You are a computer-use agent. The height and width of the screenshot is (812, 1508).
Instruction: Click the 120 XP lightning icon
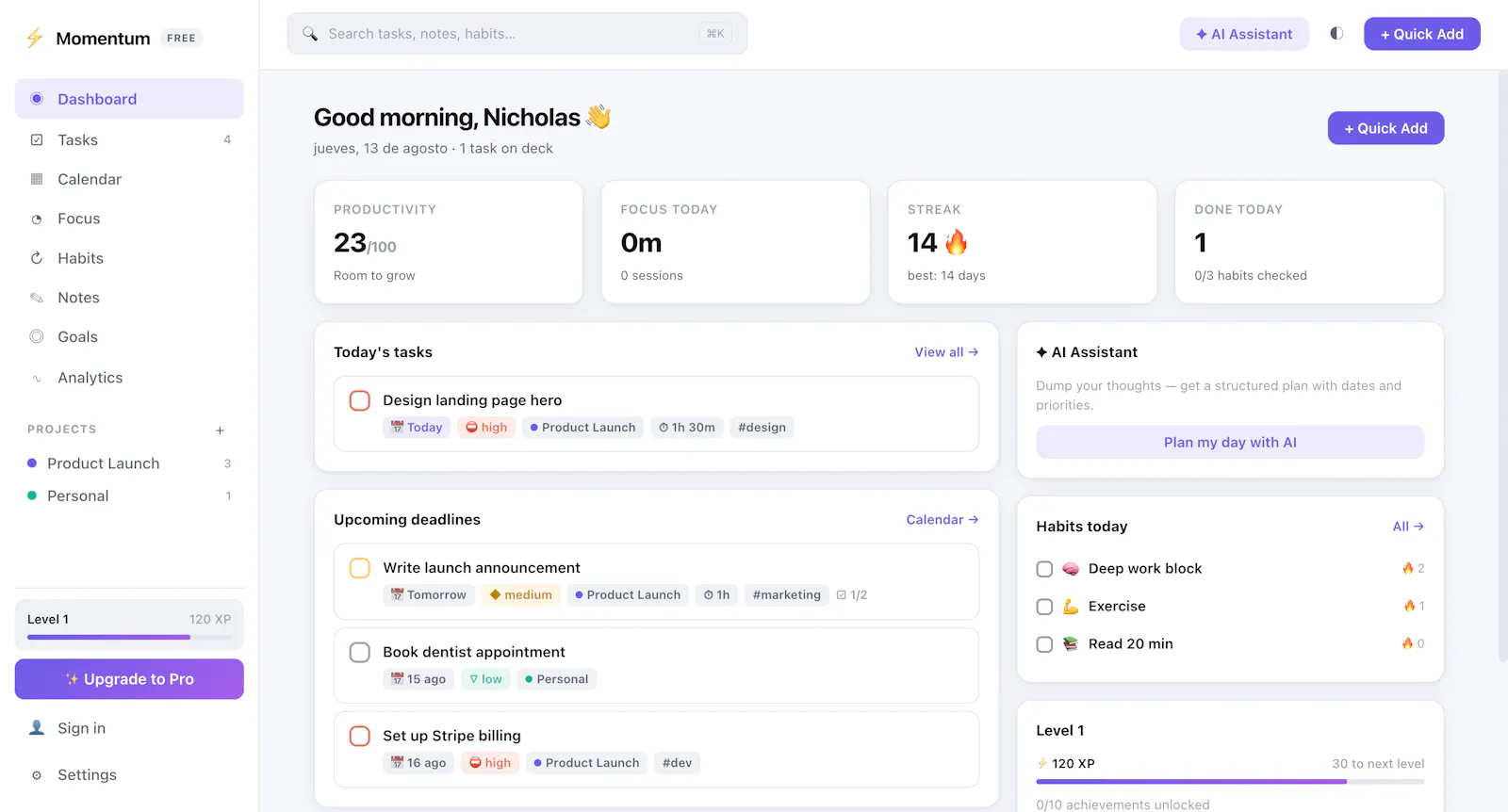[1042, 764]
